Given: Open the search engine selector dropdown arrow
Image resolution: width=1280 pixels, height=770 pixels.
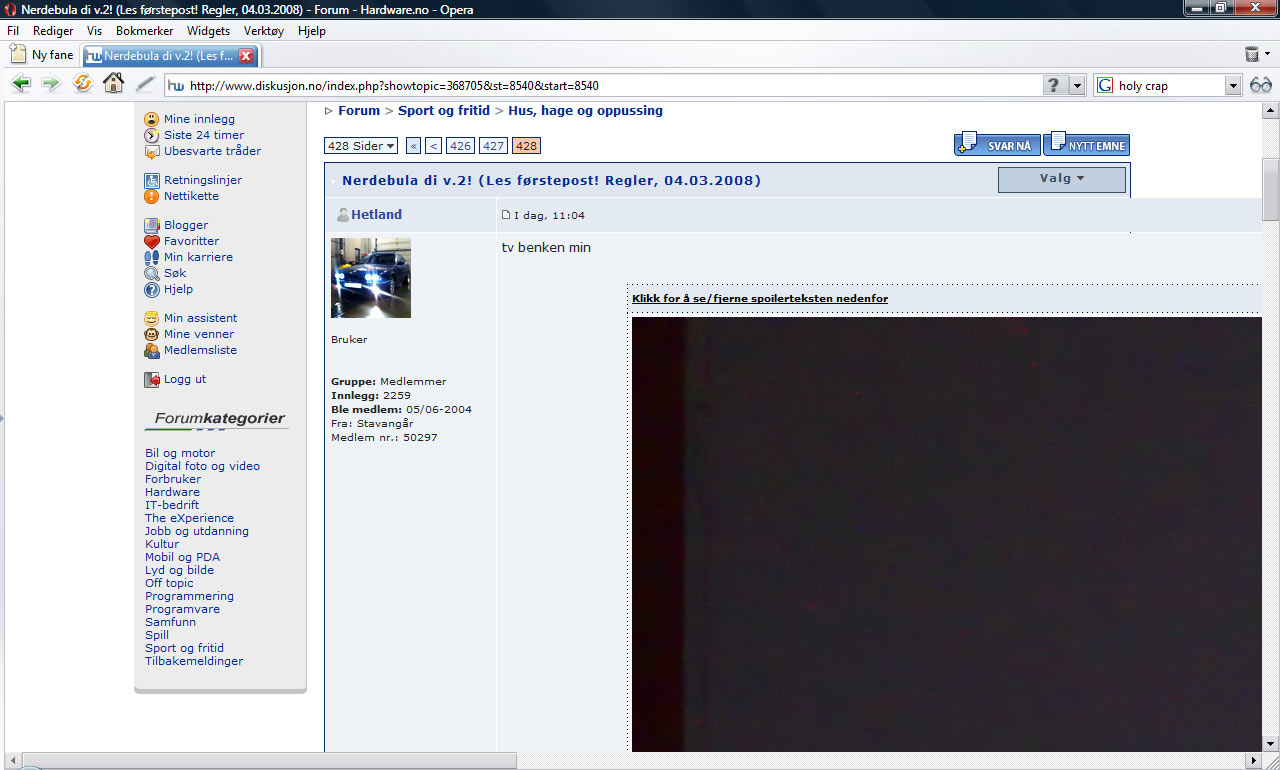Looking at the screenshot, I should point(1233,86).
